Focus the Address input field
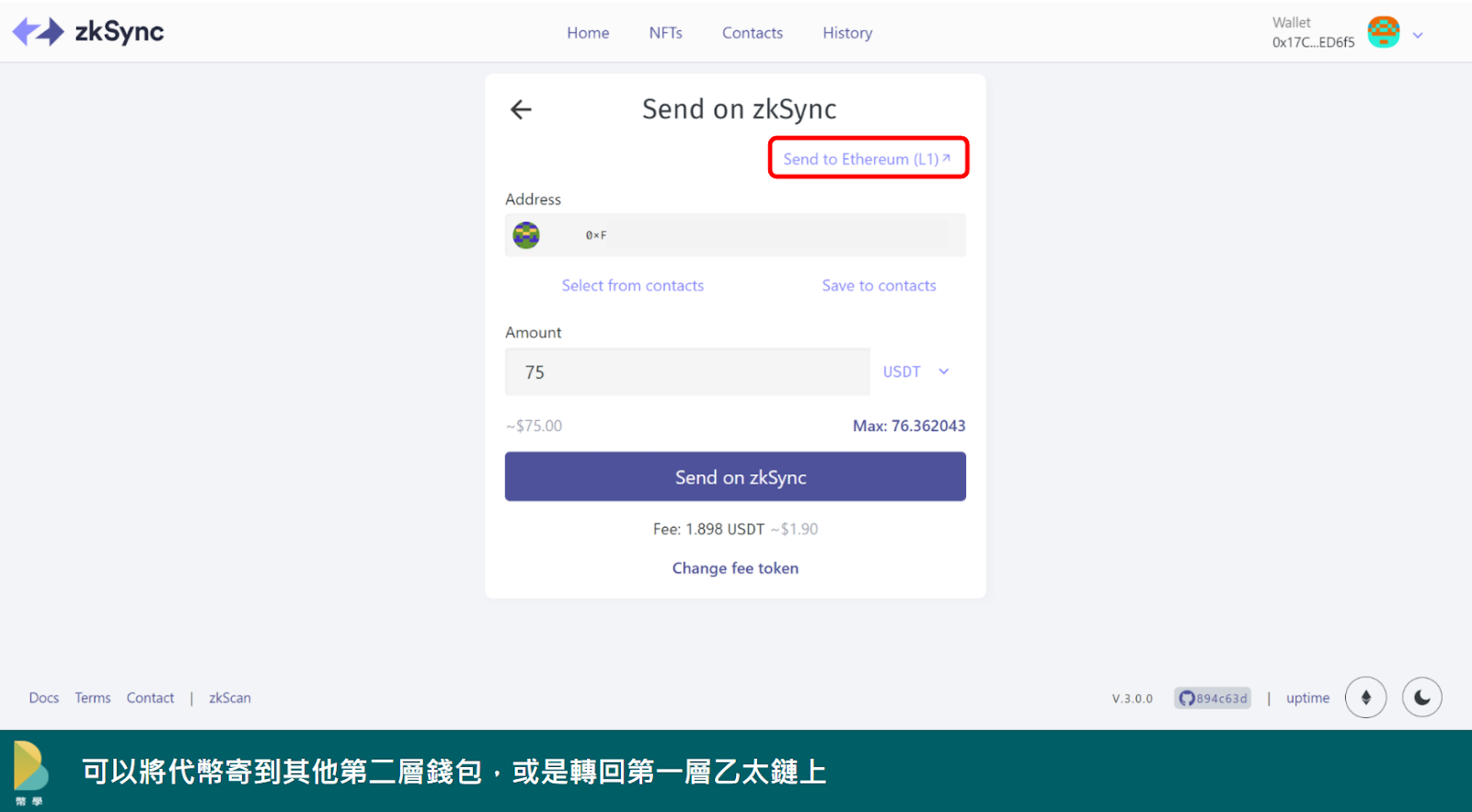Image resolution: width=1472 pixels, height=812 pixels. tap(735, 235)
